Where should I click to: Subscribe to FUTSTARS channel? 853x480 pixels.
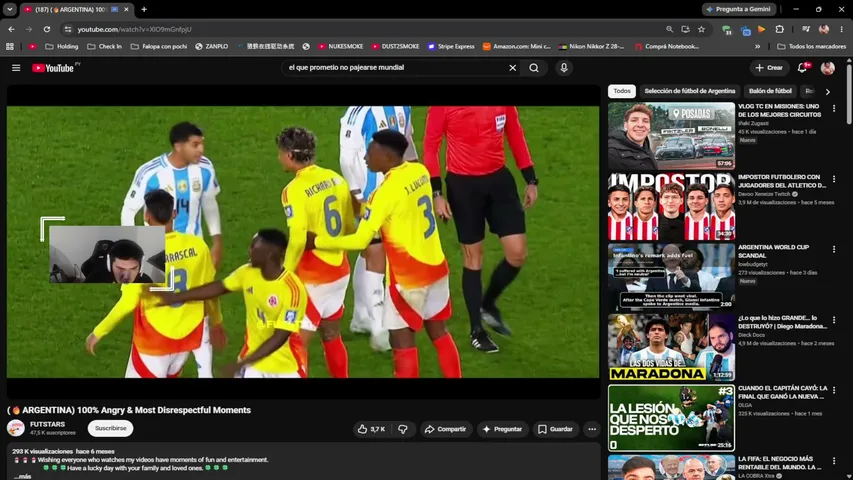[x=110, y=428]
